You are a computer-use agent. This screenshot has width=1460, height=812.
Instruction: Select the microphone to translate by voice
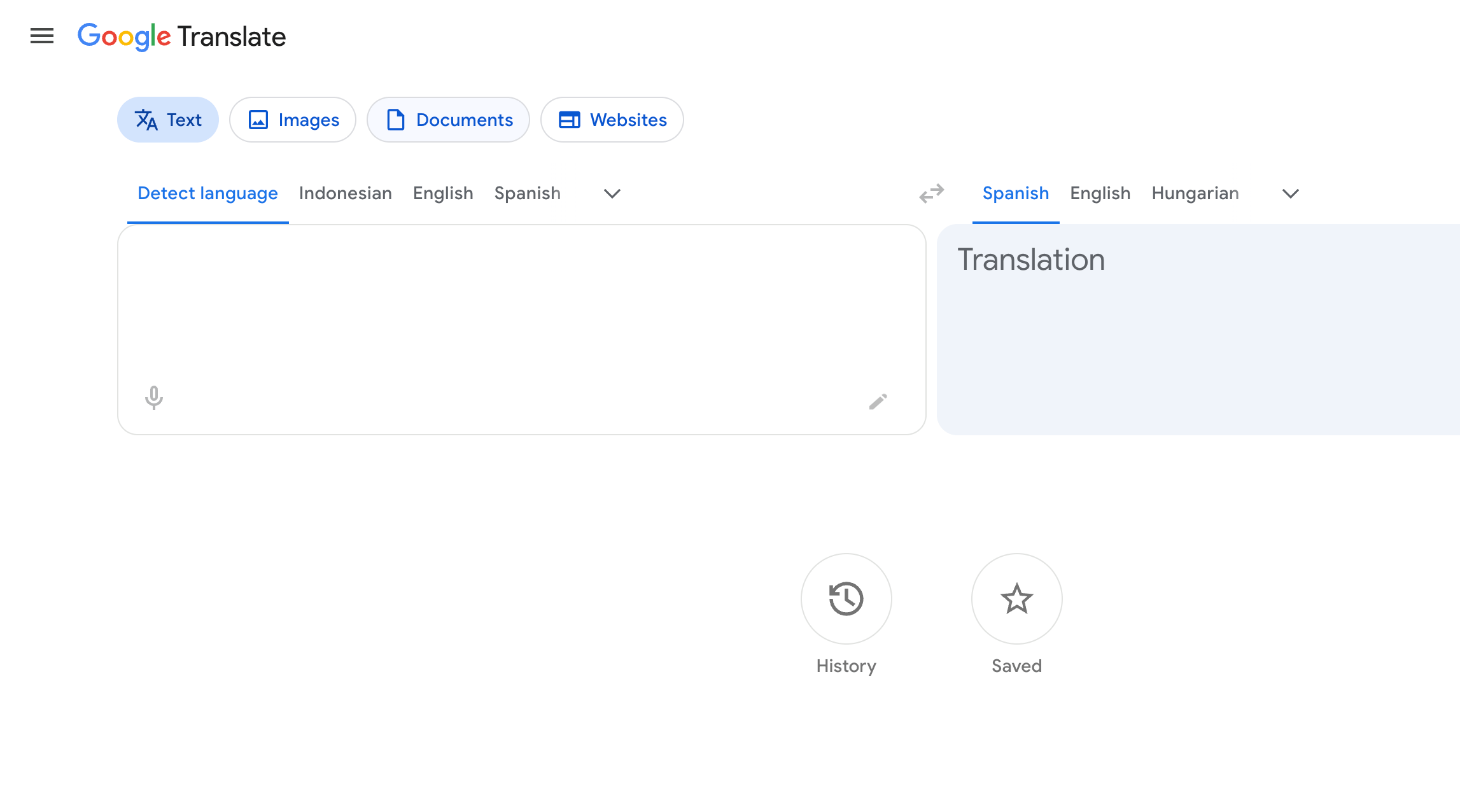coord(154,398)
